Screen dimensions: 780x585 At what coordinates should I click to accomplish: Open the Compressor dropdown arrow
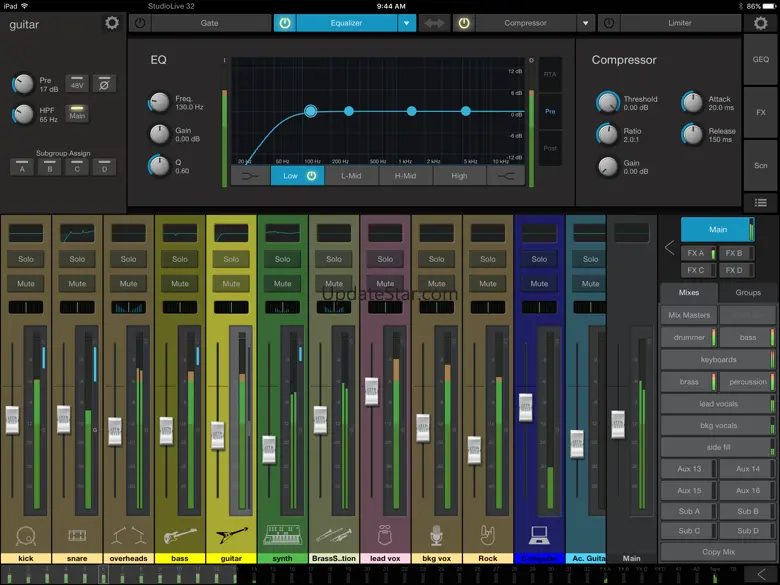coord(586,23)
